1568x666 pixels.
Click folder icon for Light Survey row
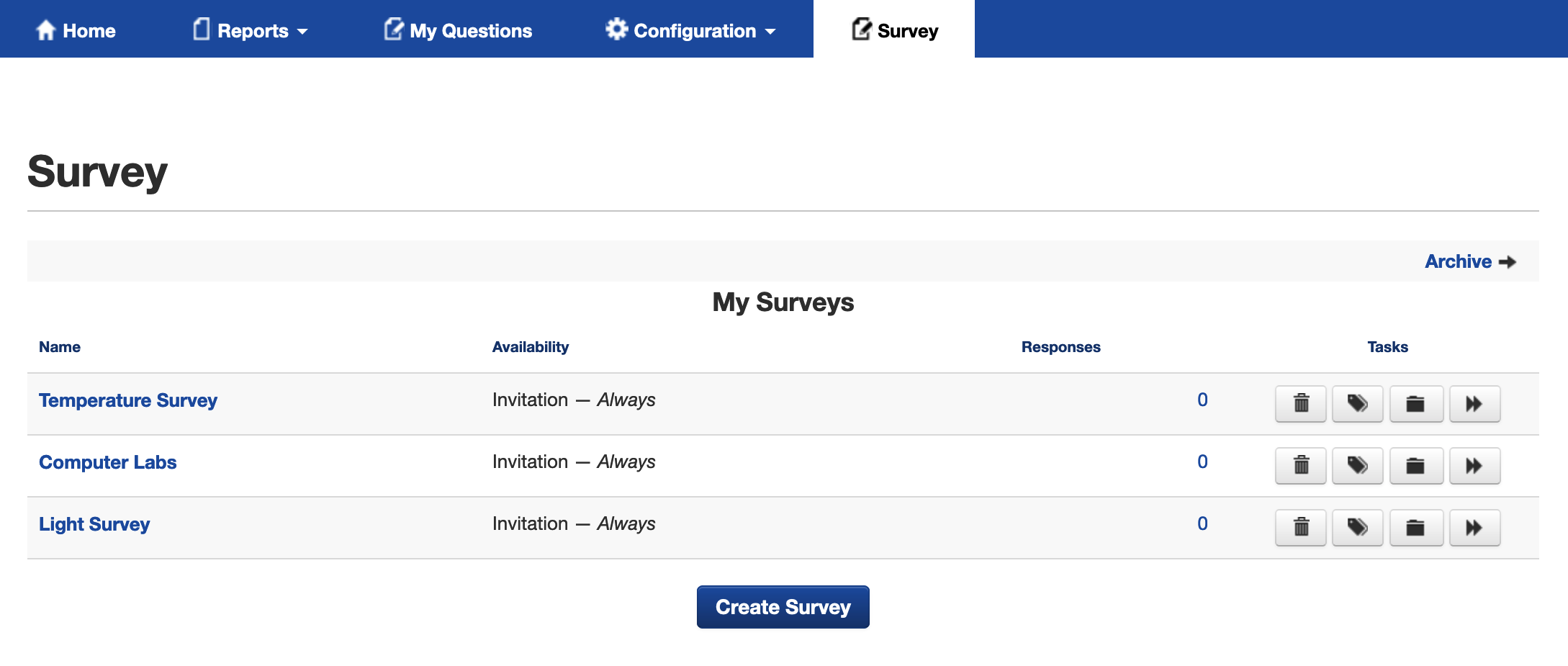coord(1415,527)
